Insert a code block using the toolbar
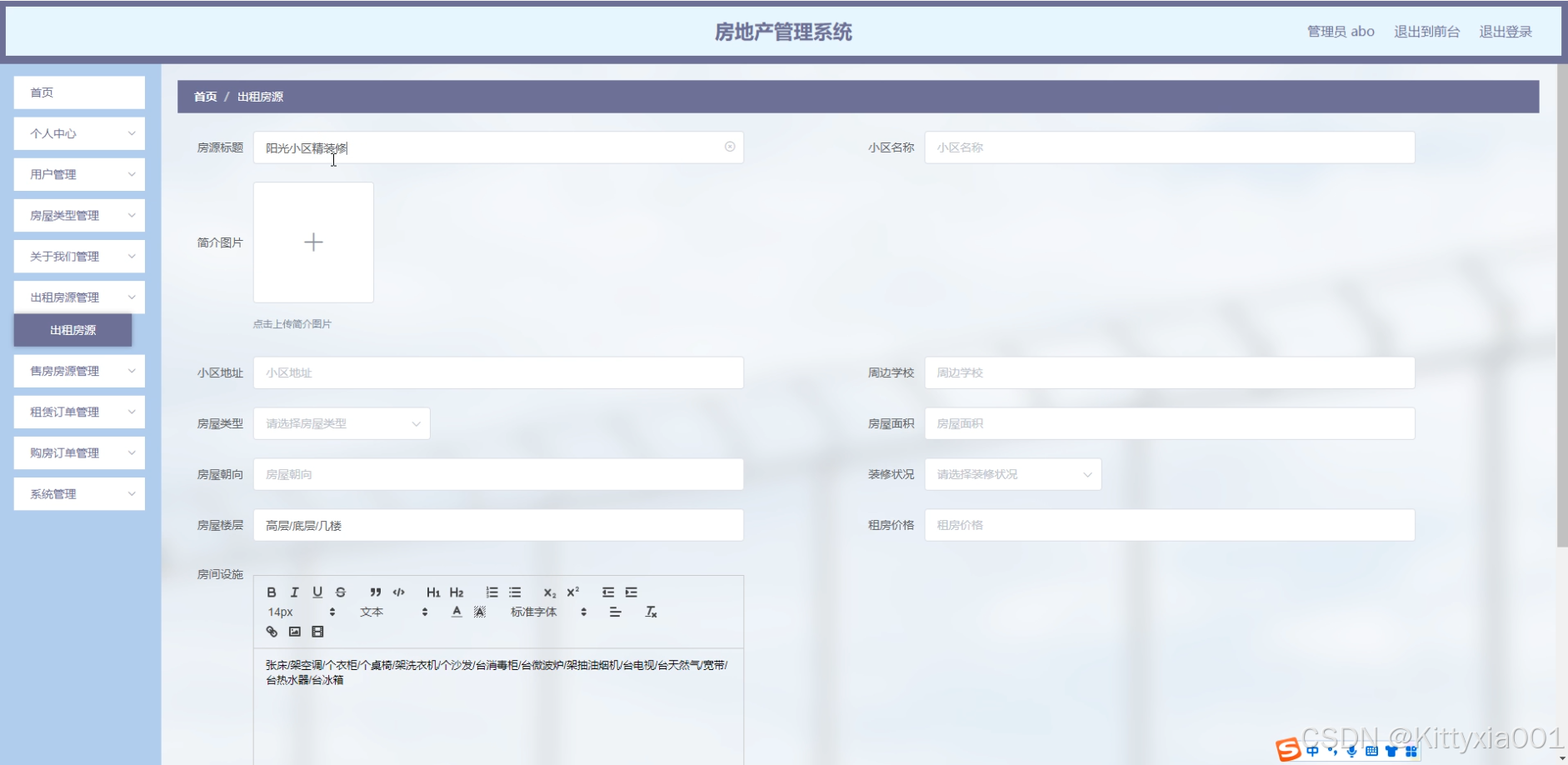 (x=399, y=592)
